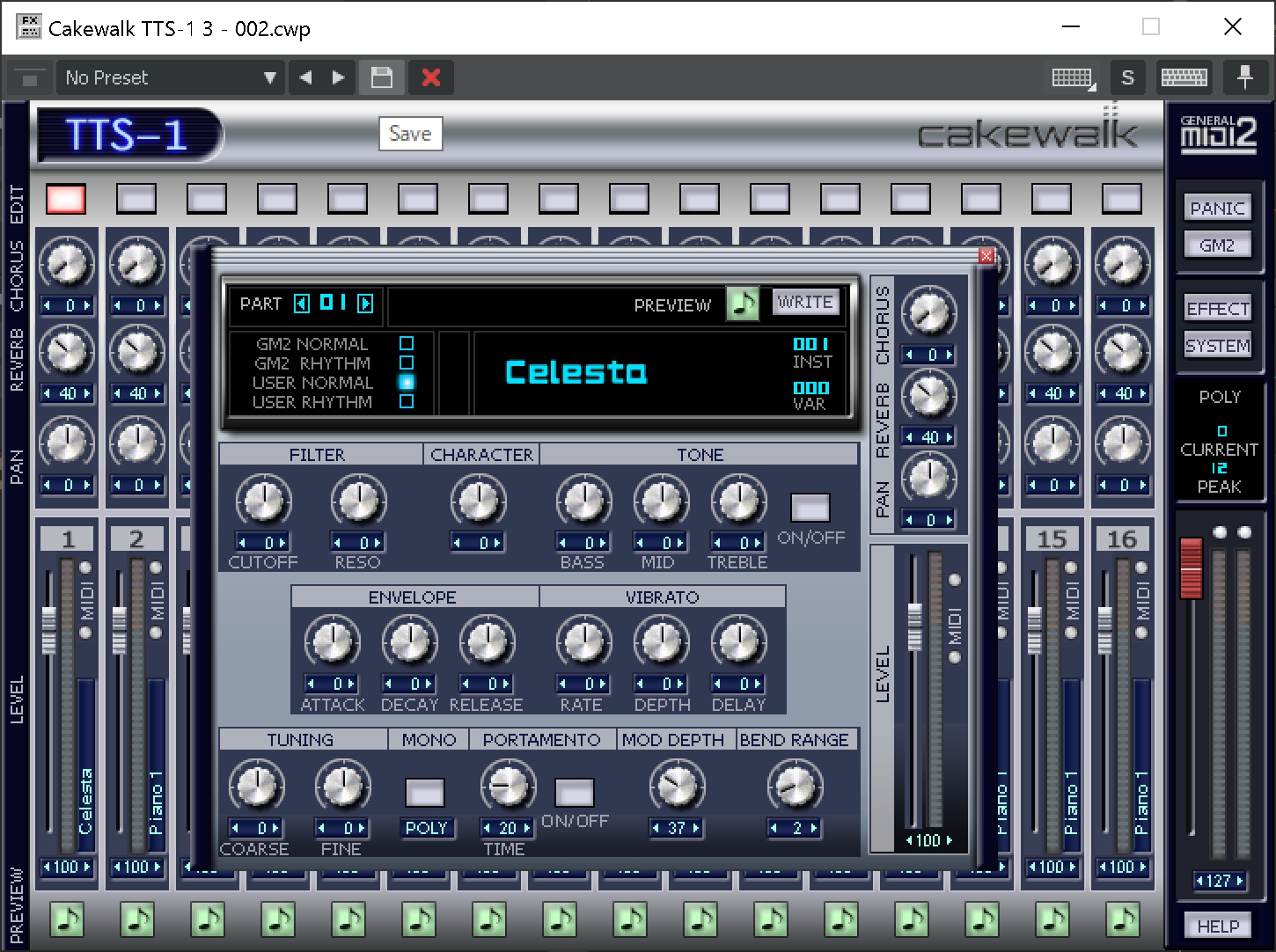Increase master volume 127 value arrow
1276x952 pixels.
click(1239, 881)
